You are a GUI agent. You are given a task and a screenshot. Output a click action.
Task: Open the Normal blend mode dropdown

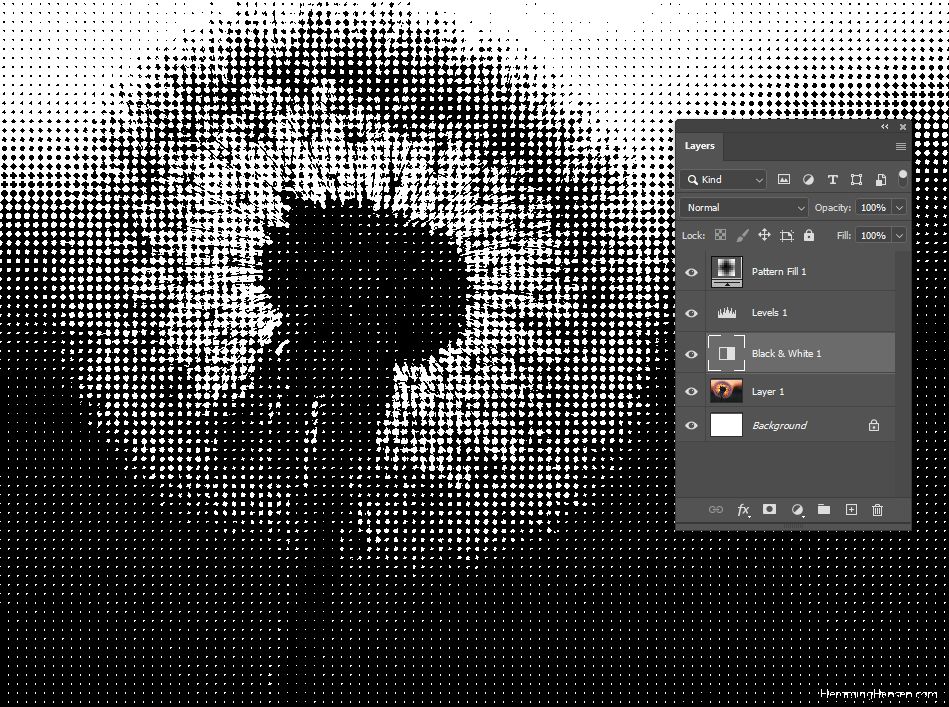pyautogui.click(x=744, y=208)
